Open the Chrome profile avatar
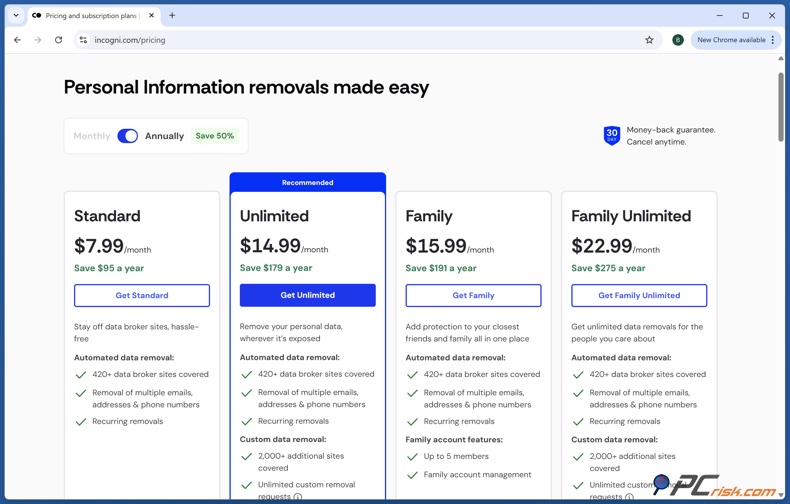 click(678, 40)
